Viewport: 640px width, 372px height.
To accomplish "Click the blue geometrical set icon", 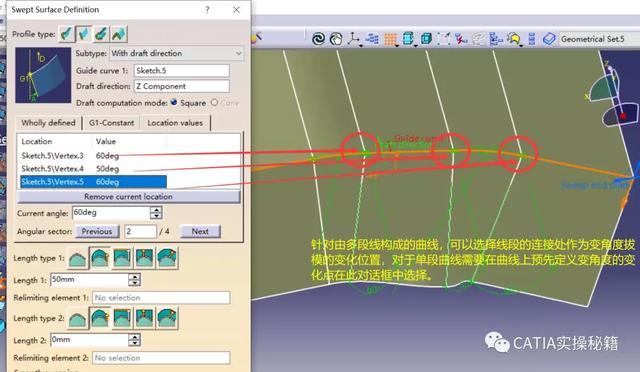I will [549, 39].
